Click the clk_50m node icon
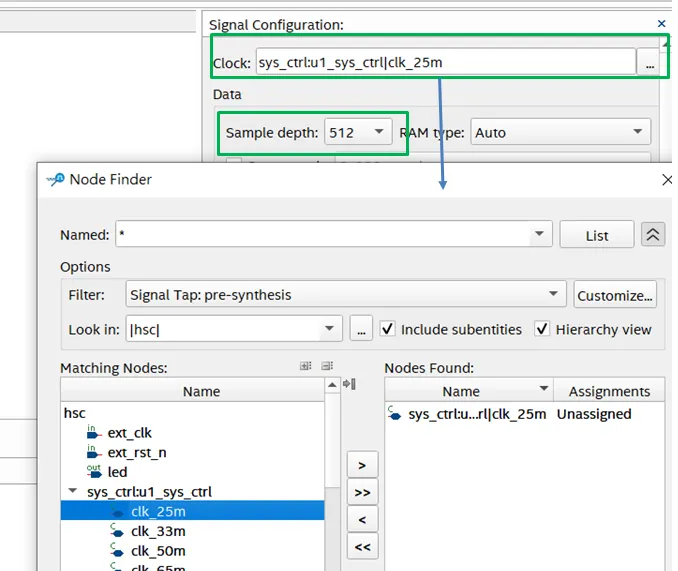This screenshot has height=571, width=678. pos(117,551)
